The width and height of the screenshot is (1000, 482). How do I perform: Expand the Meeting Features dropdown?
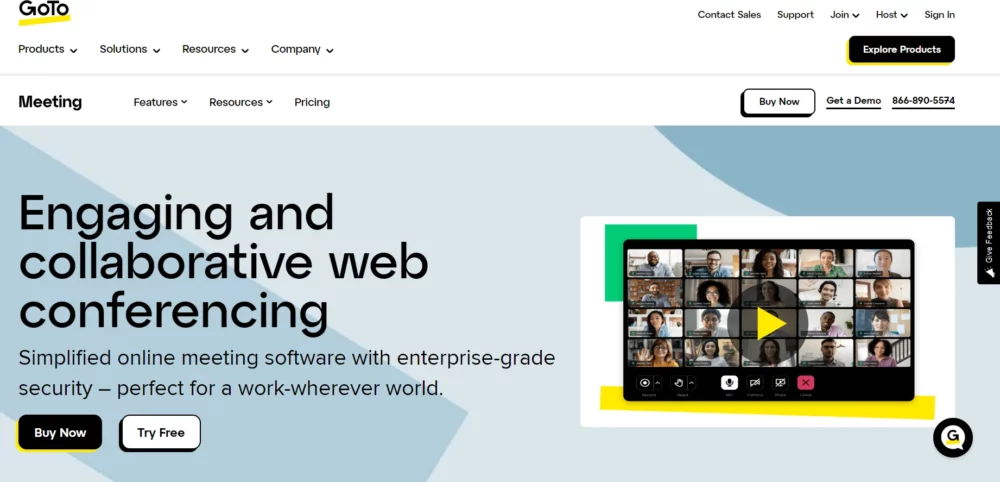coord(161,102)
